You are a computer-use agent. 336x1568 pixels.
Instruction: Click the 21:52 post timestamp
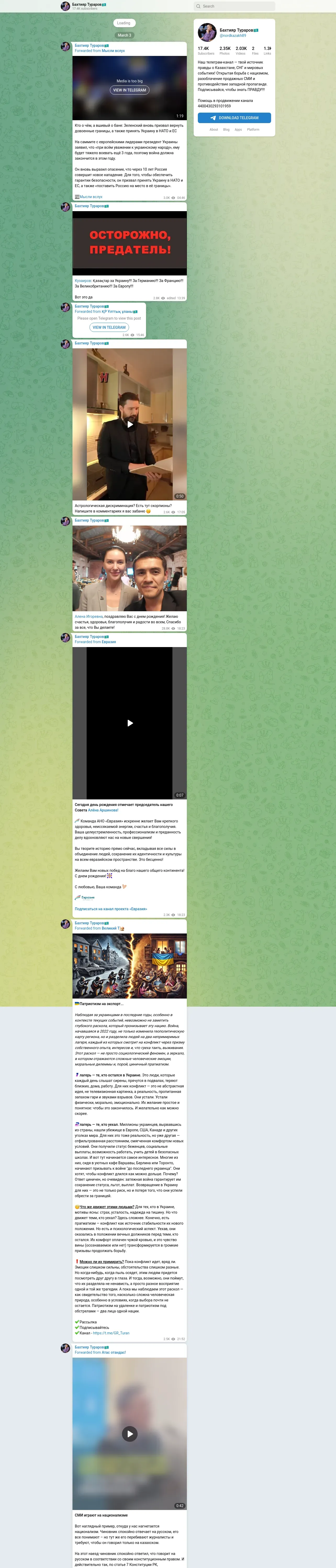pos(181,1339)
